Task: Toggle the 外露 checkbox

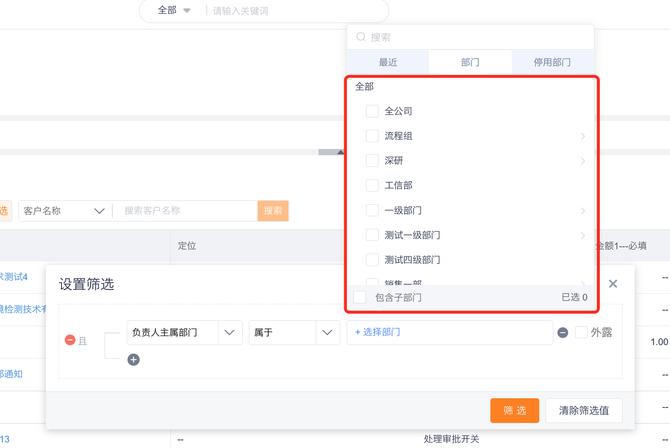Action: click(581, 332)
